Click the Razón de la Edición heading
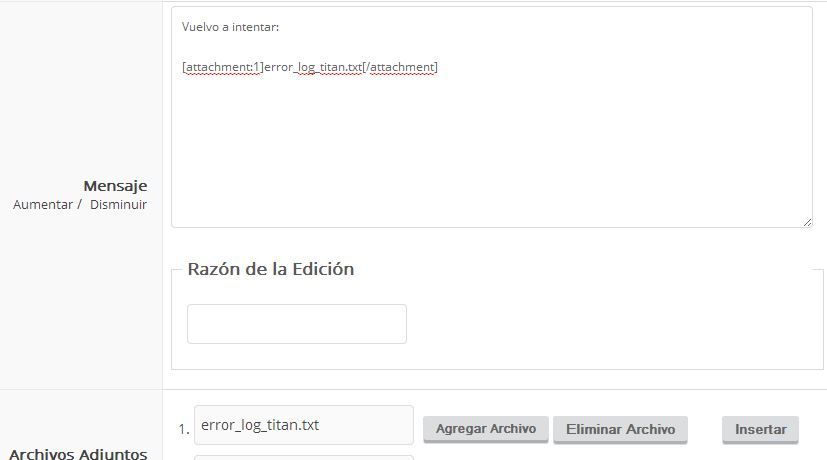 click(271, 269)
